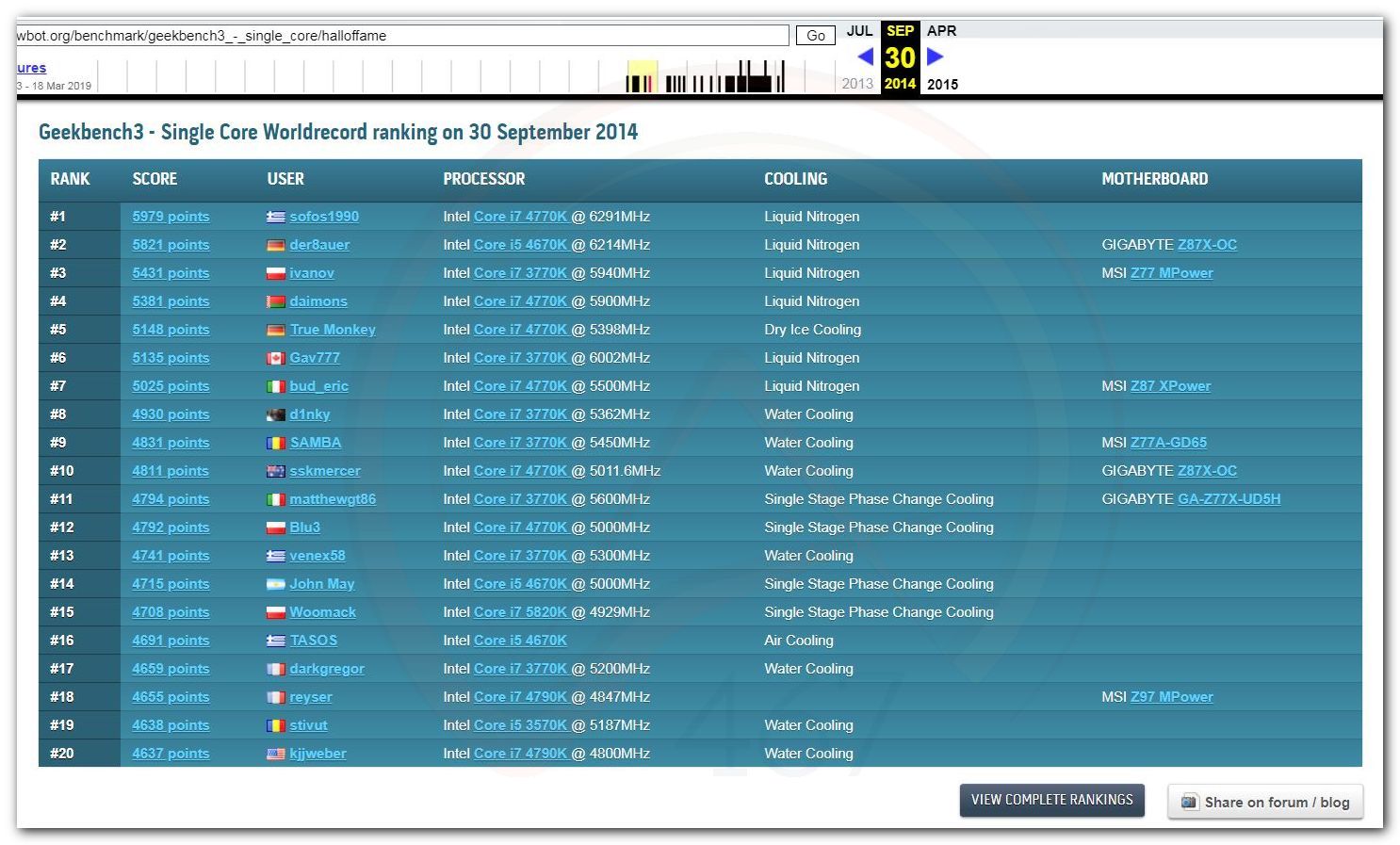
Task: Click the Wayback Machine Go button
Action: 816,36
